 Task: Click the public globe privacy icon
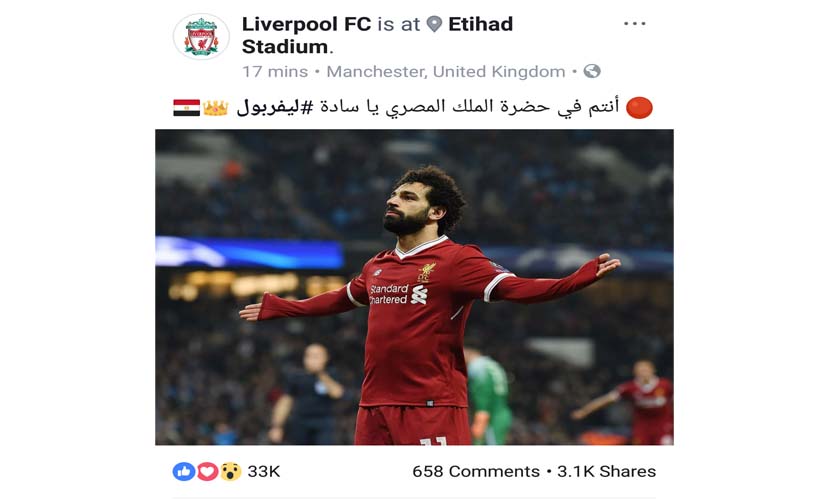592,71
